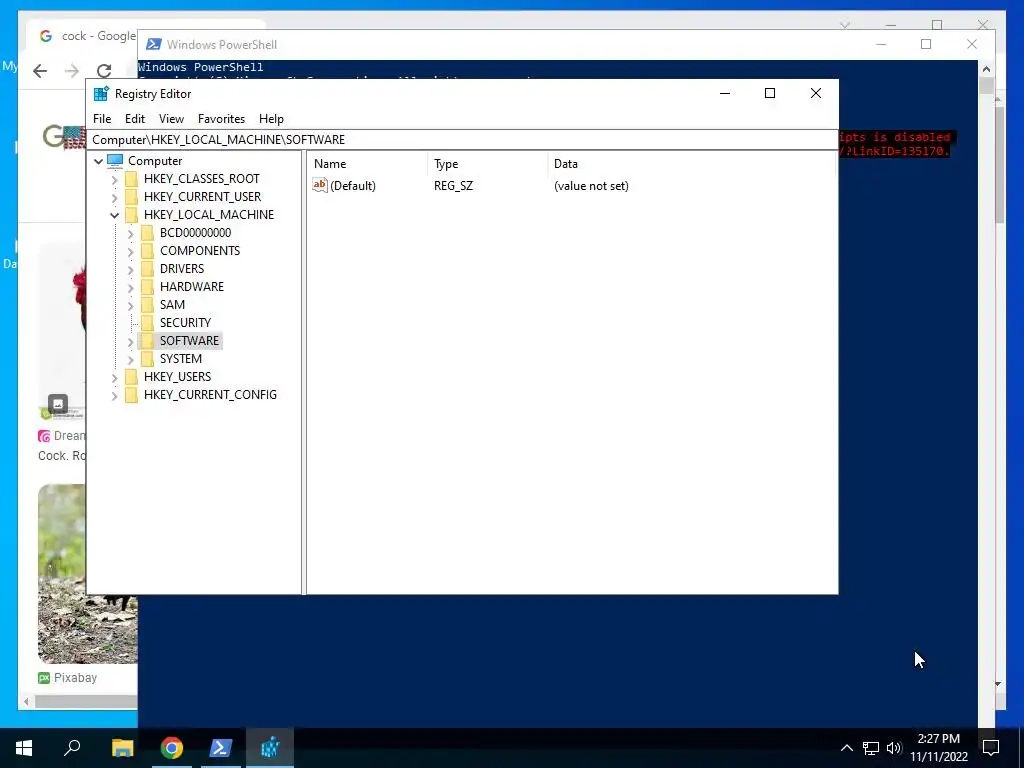The image size is (1024, 768).
Task: Go forward in the Chrome browser
Action: tap(72, 71)
